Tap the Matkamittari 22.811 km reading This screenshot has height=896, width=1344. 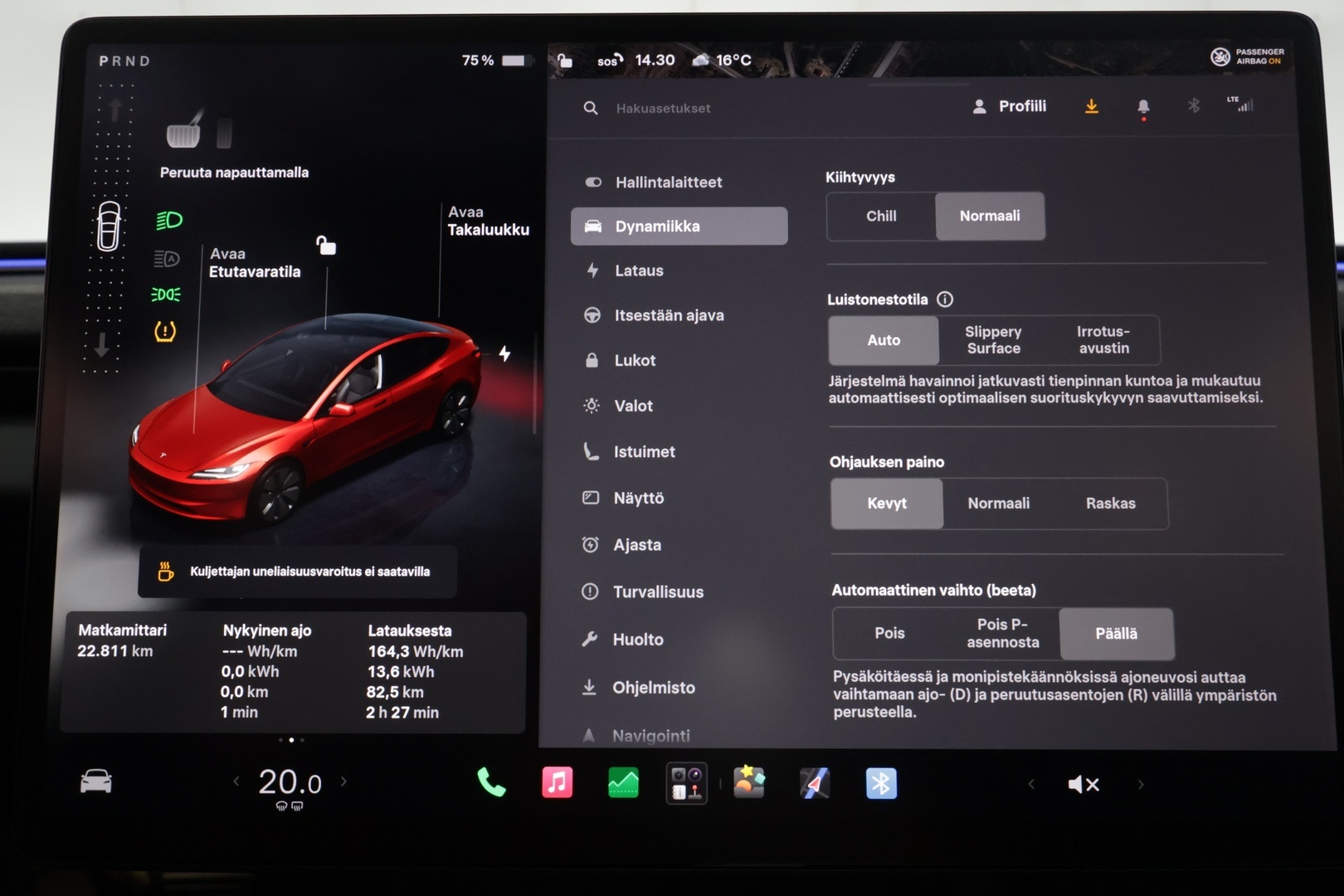121,640
